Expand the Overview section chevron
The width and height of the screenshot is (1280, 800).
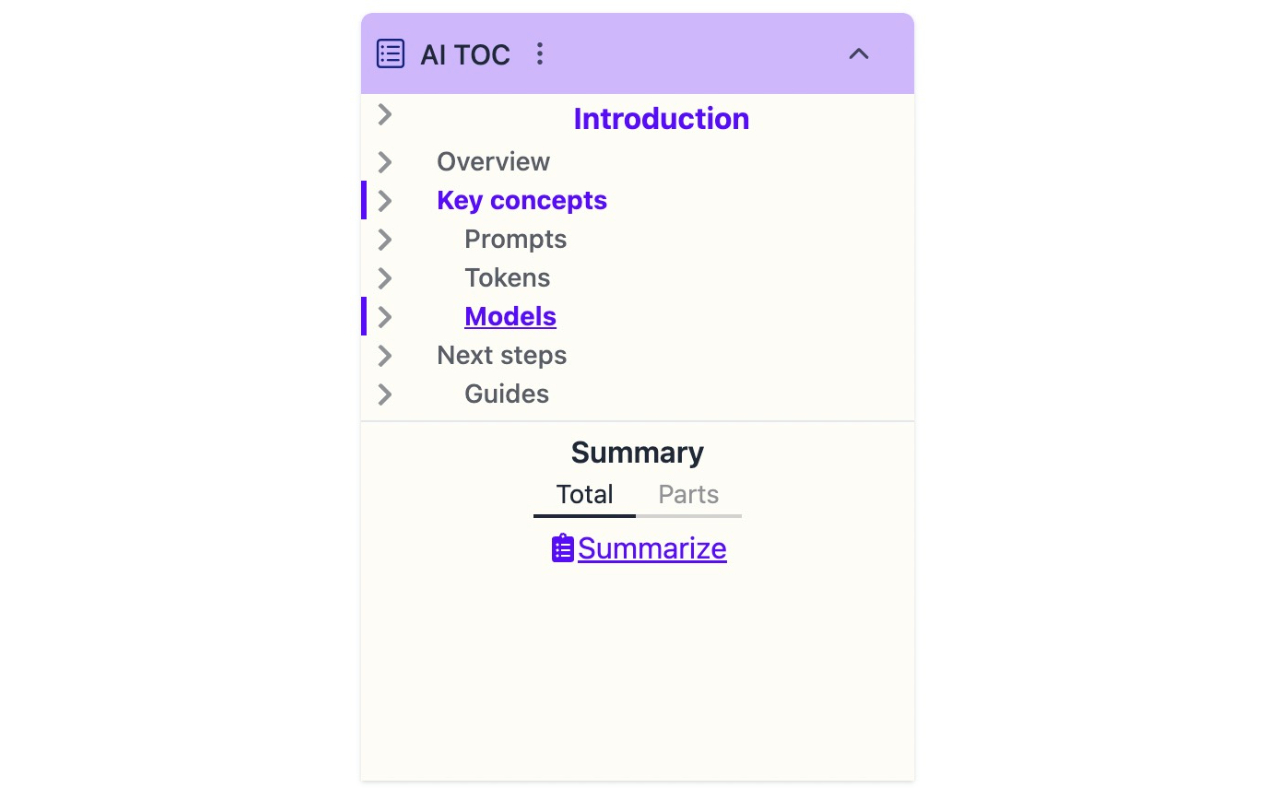tap(385, 162)
